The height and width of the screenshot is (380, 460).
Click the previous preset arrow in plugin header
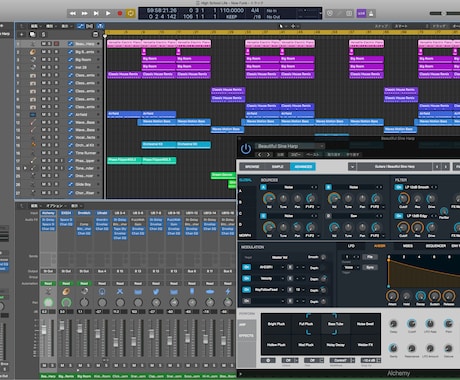coord(260,155)
